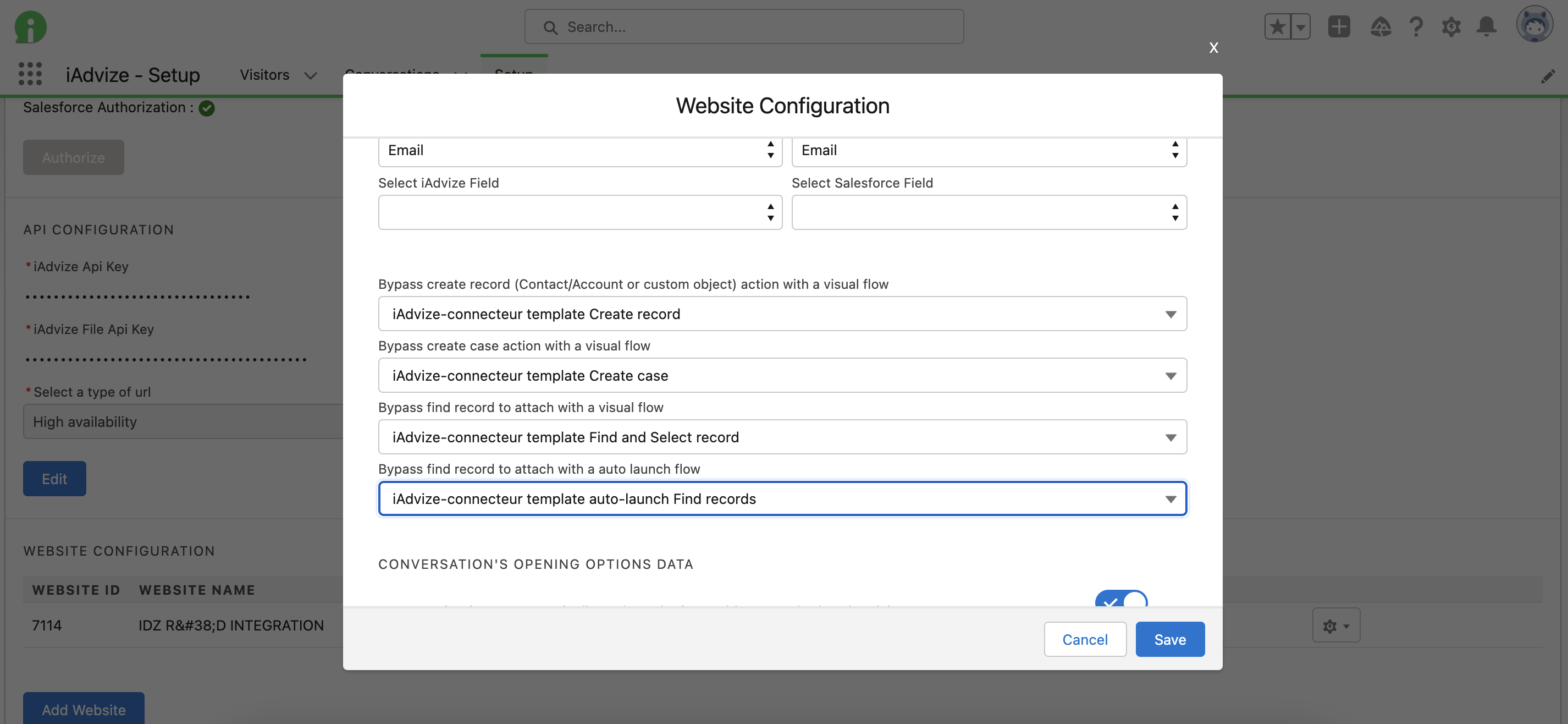Image resolution: width=1568 pixels, height=724 pixels.
Task: Click the Favorites star icon
Action: (x=1277, y=27)
